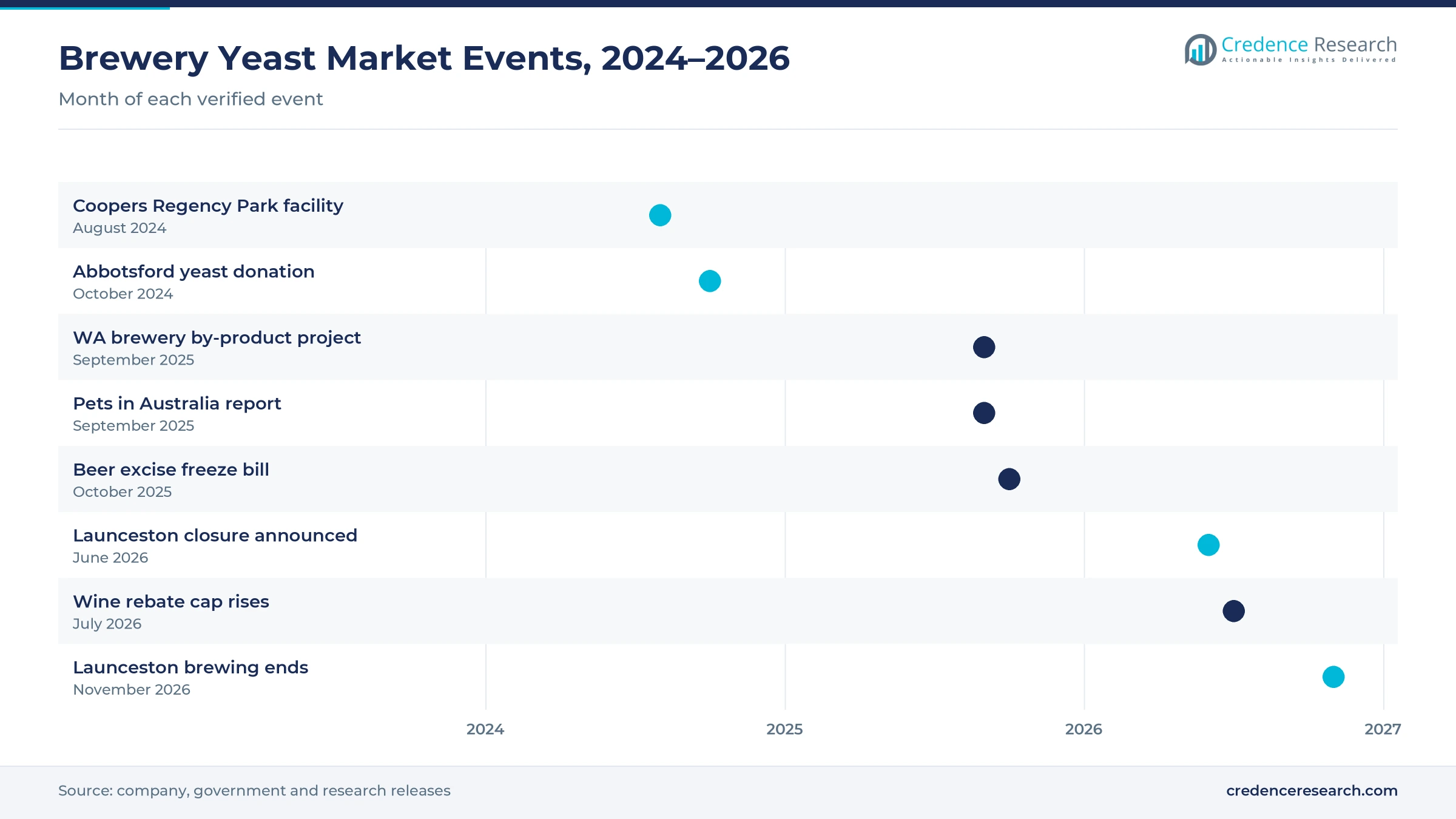Click the subtitle Month of each verified event
Image resolution: width=1456 pixels, height=819 pixels.
click(190, 99)
